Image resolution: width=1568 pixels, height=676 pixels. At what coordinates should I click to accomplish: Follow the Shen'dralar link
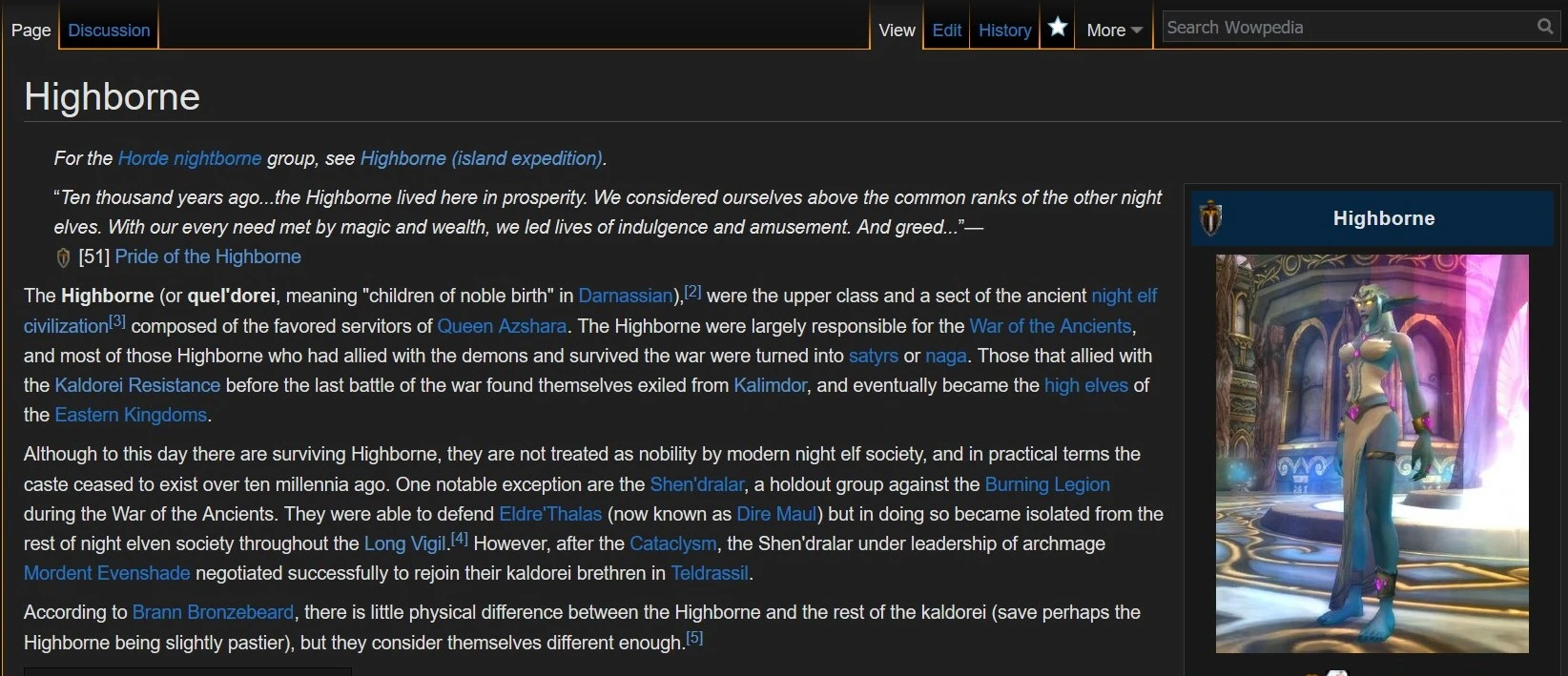[697, 484]
